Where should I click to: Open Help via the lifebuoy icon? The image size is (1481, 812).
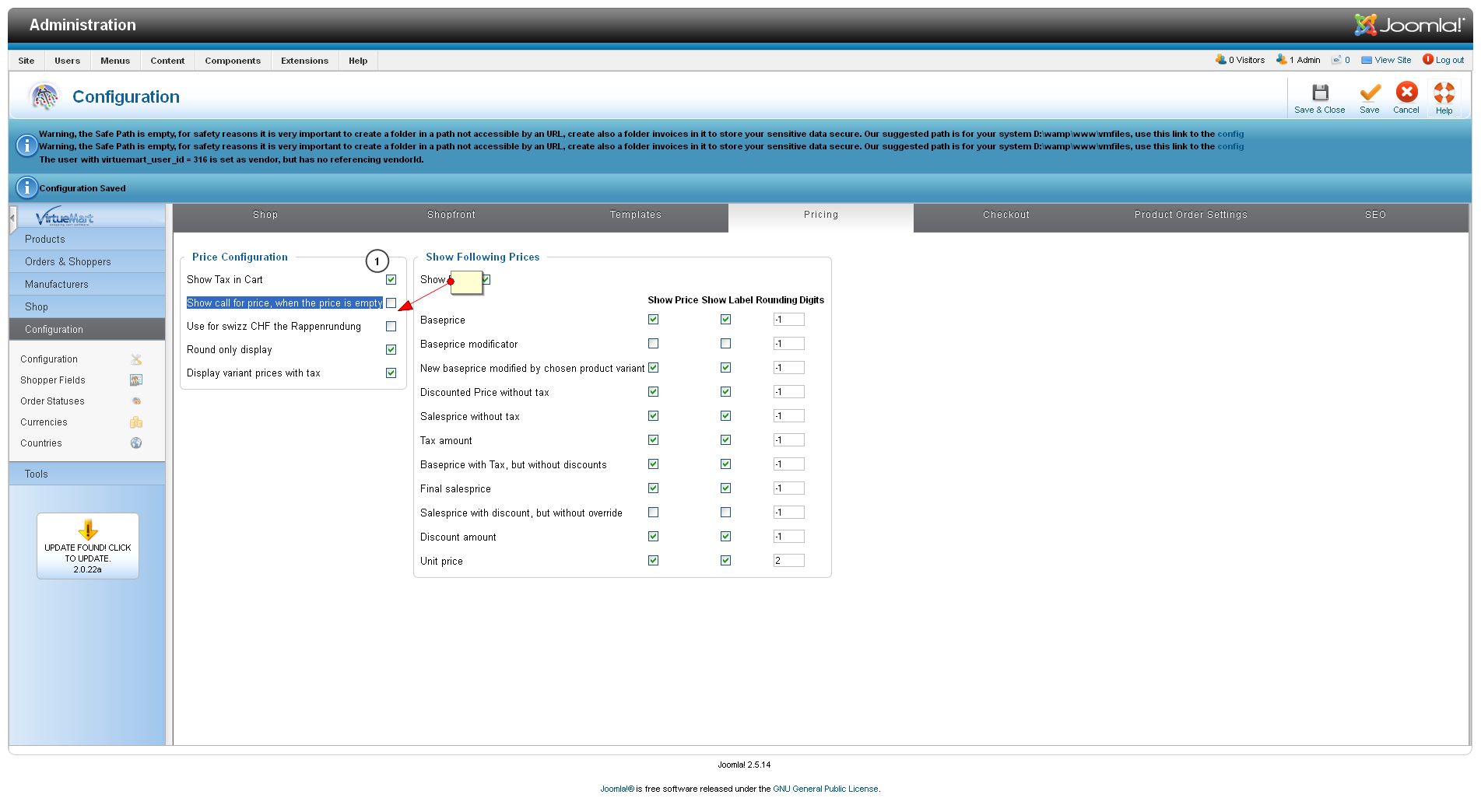1444,93
